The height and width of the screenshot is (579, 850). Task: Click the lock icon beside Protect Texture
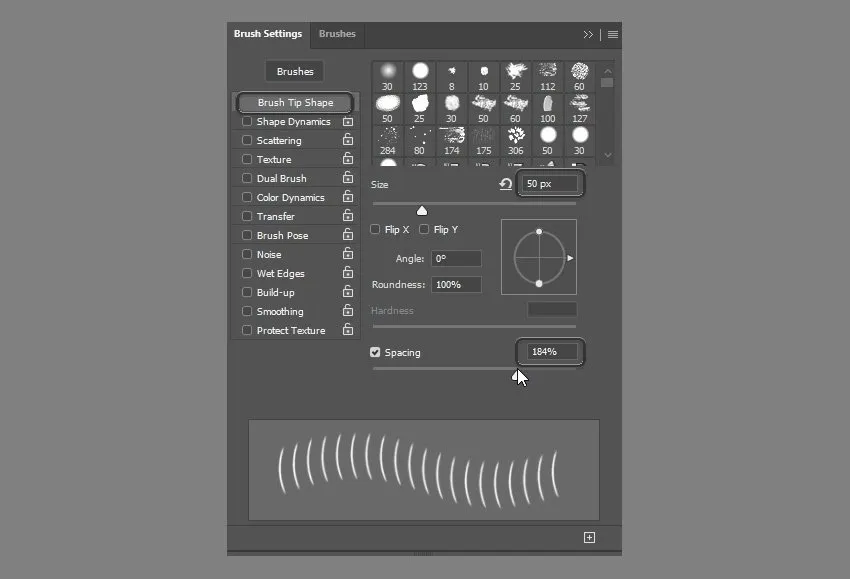coord(348,331)
